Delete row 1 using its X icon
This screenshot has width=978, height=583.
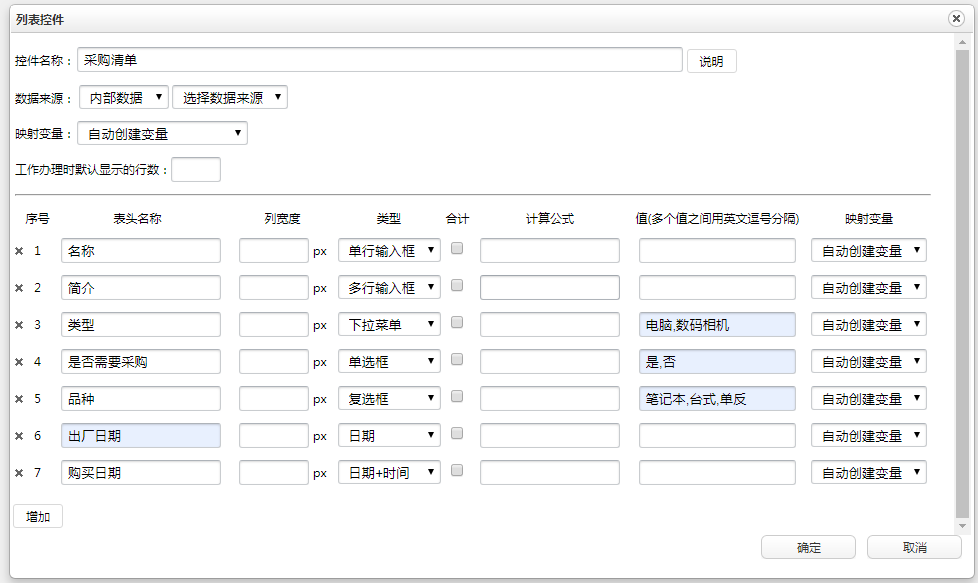(x=19, y=251)
